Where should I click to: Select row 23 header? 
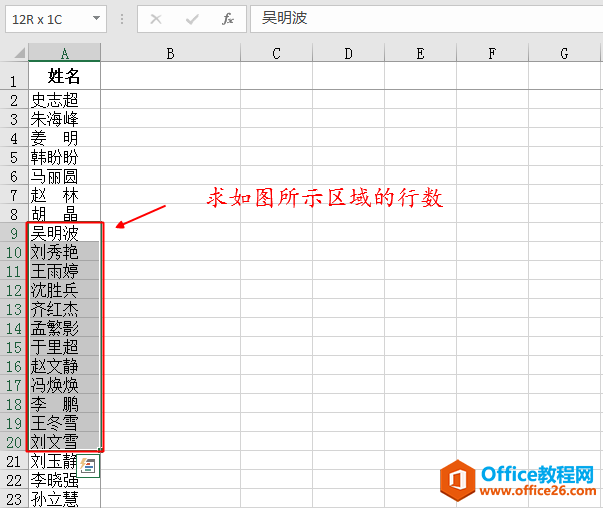coord(14,498)
